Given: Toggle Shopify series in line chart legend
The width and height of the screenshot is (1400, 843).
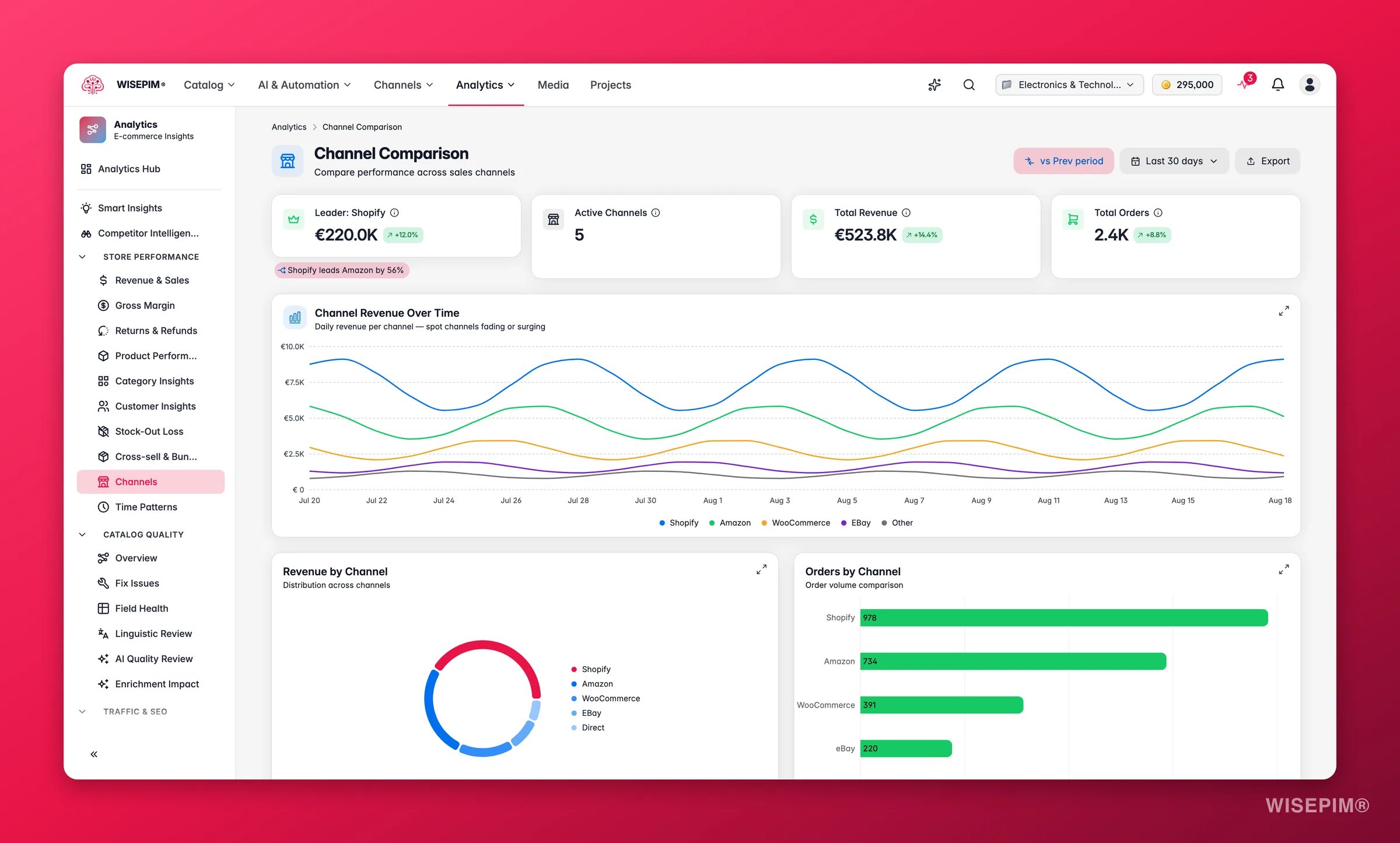Looking at the screenshot, I should click(x=678, y=523).
